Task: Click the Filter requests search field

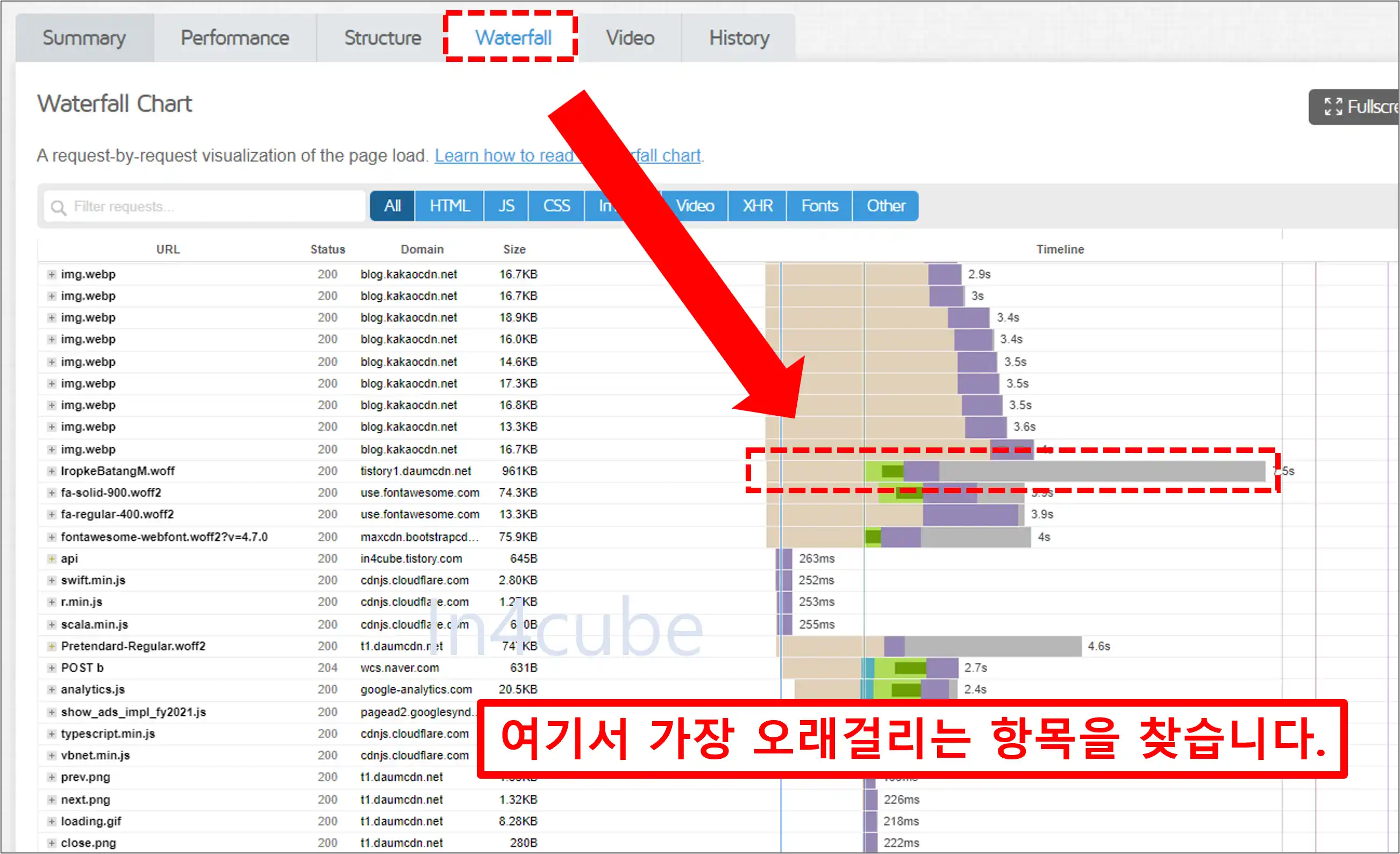Action: pyautogui.click(x=204, y=207)
